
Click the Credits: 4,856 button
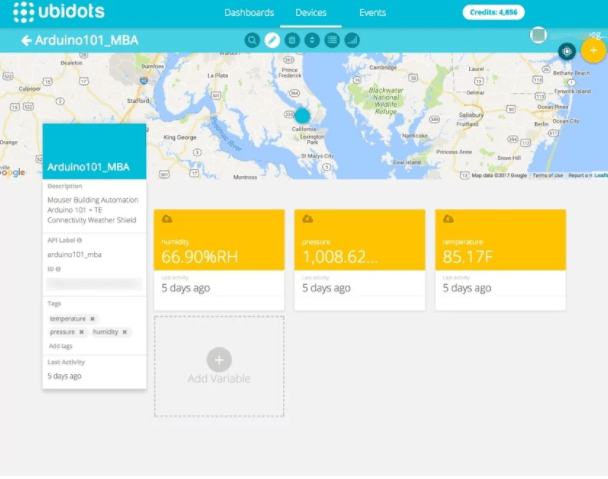(x=493, y=12)
